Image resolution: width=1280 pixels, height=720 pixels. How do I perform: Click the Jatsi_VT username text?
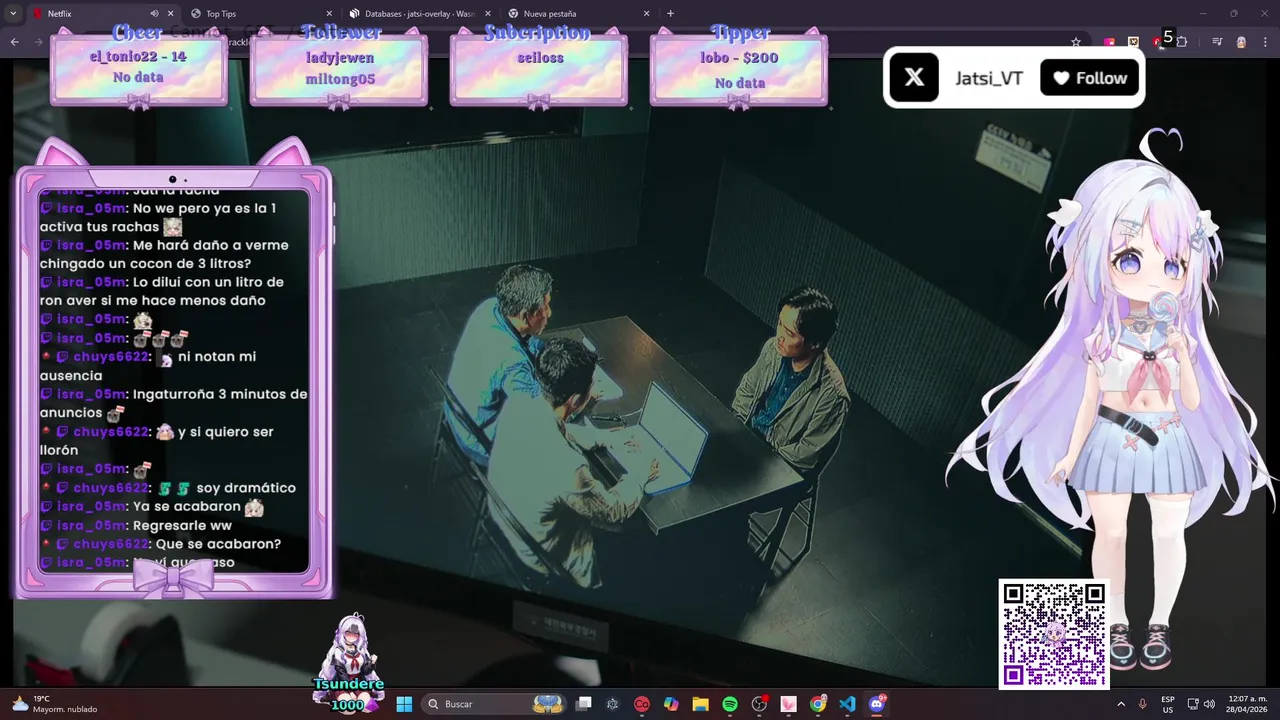coord(989,78)
